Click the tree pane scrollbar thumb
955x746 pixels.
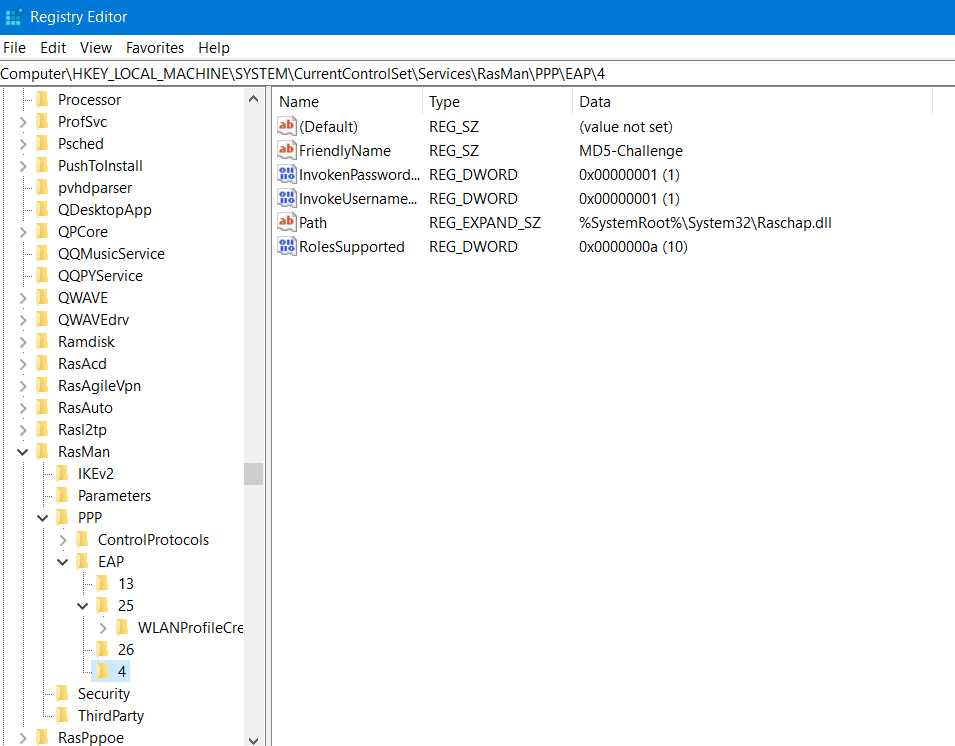pos(254,473)
